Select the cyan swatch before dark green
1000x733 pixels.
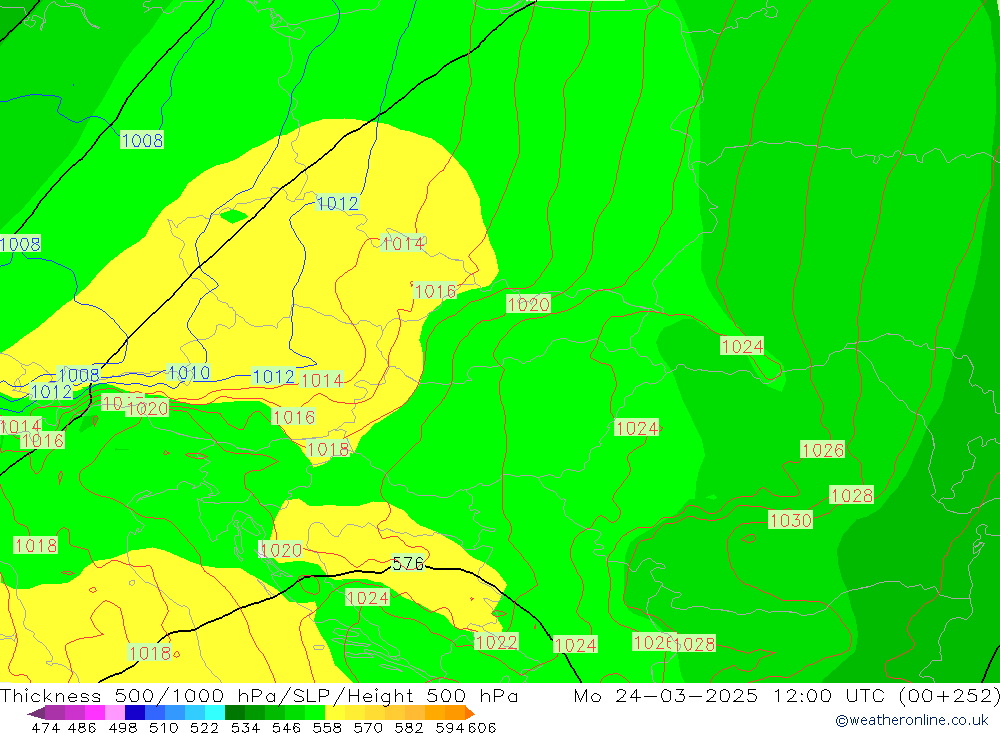coord(215,713)
